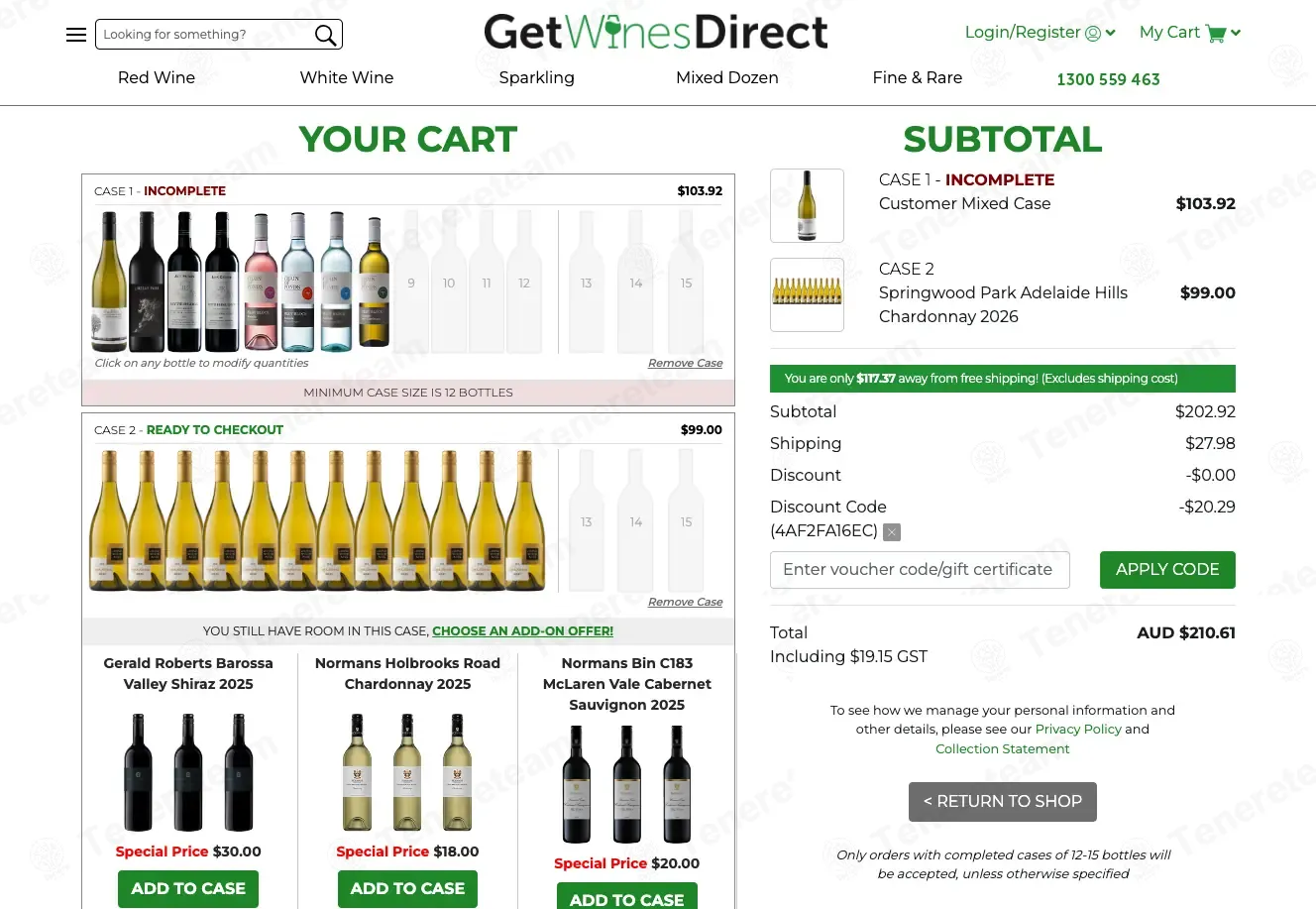Click empty bottle slot 9 in Case 1
1316x909 pixels.
point(411,283)
